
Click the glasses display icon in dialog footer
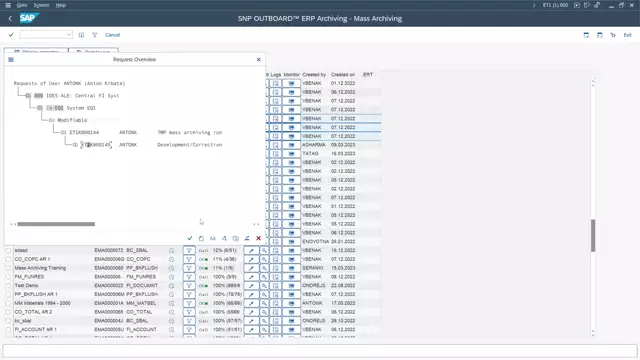(213, 238)
